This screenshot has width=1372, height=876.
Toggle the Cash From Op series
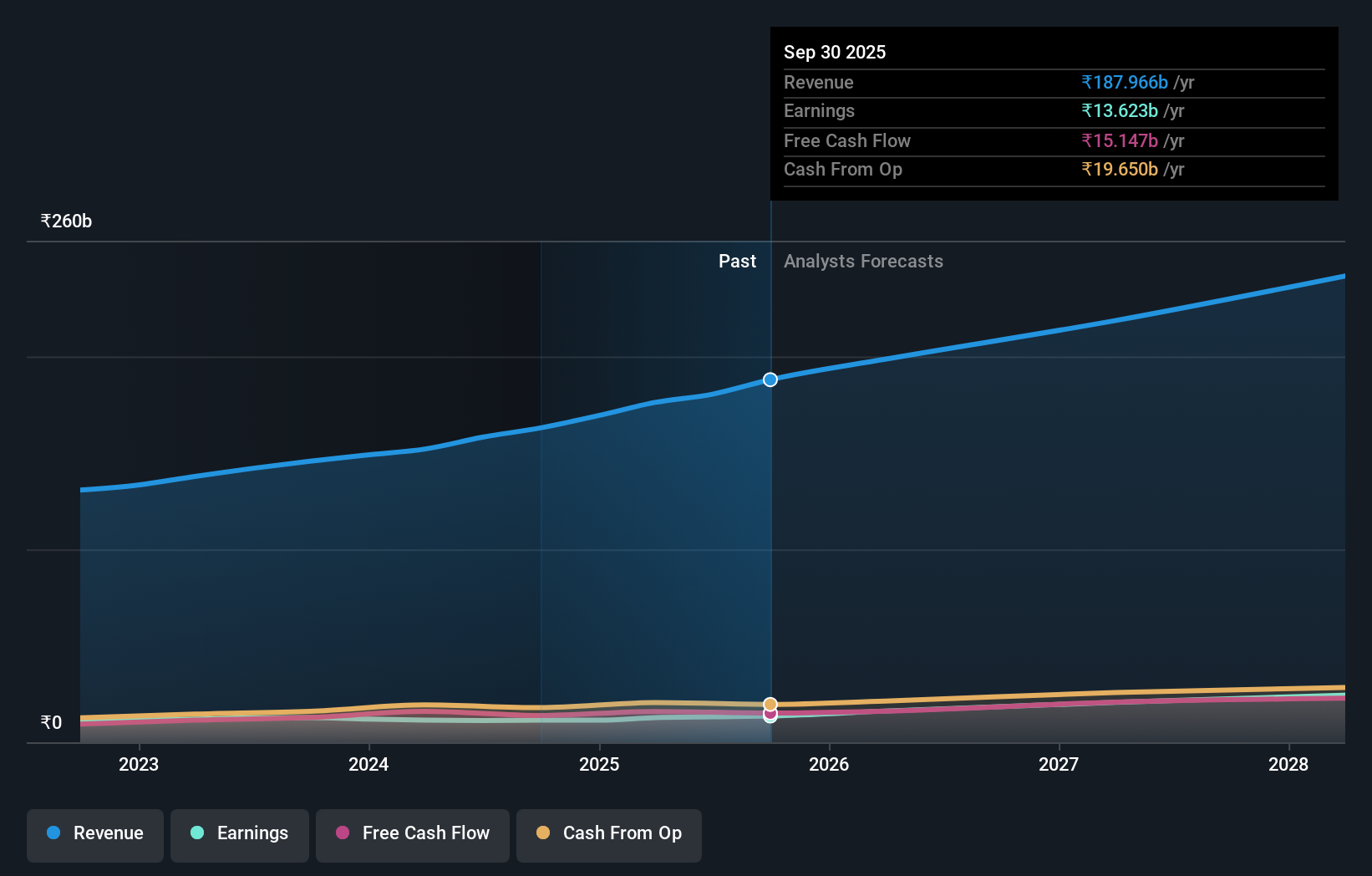(x=609, y=834)
